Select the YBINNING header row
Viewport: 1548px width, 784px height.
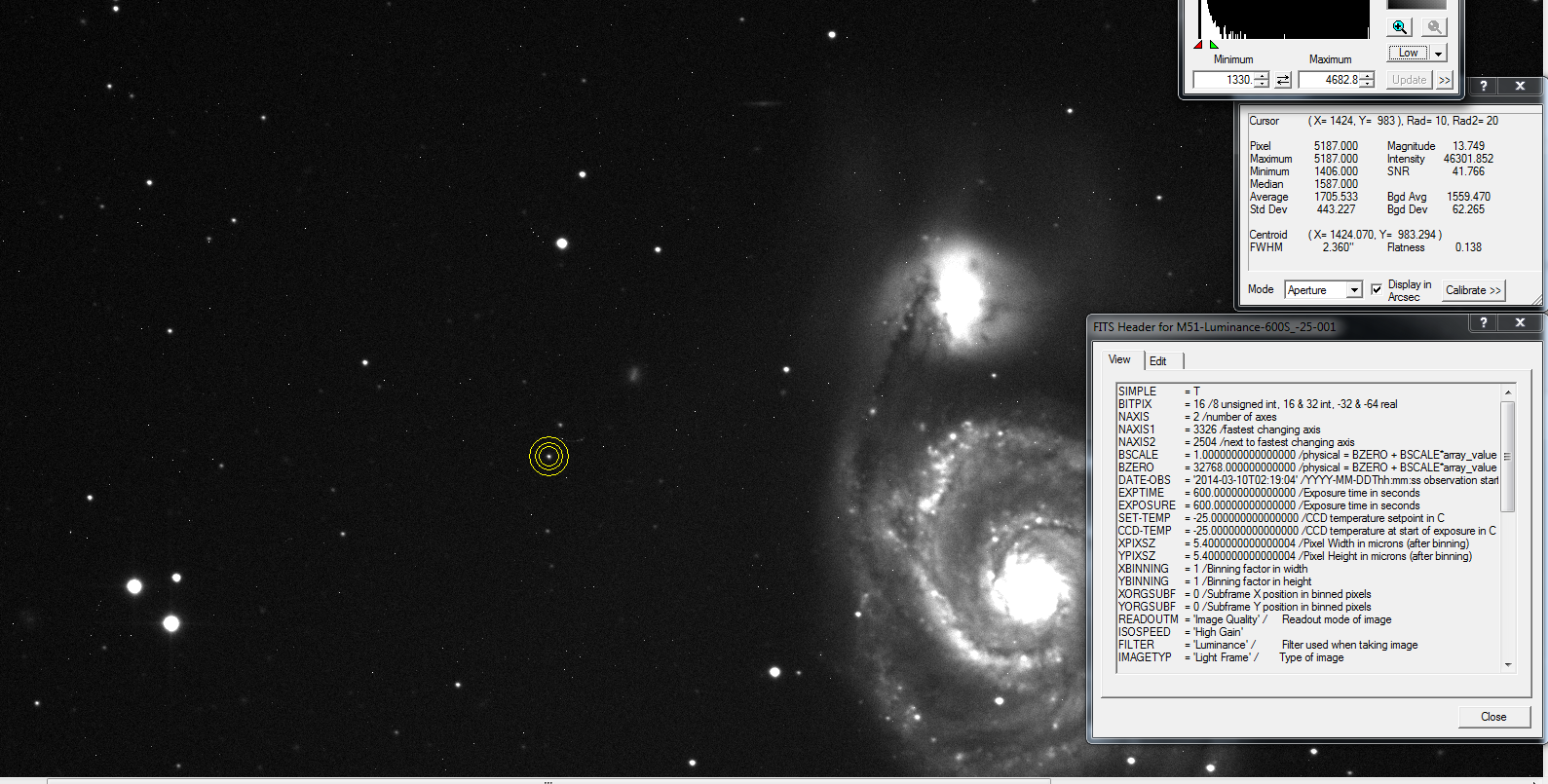point(1307,581)
